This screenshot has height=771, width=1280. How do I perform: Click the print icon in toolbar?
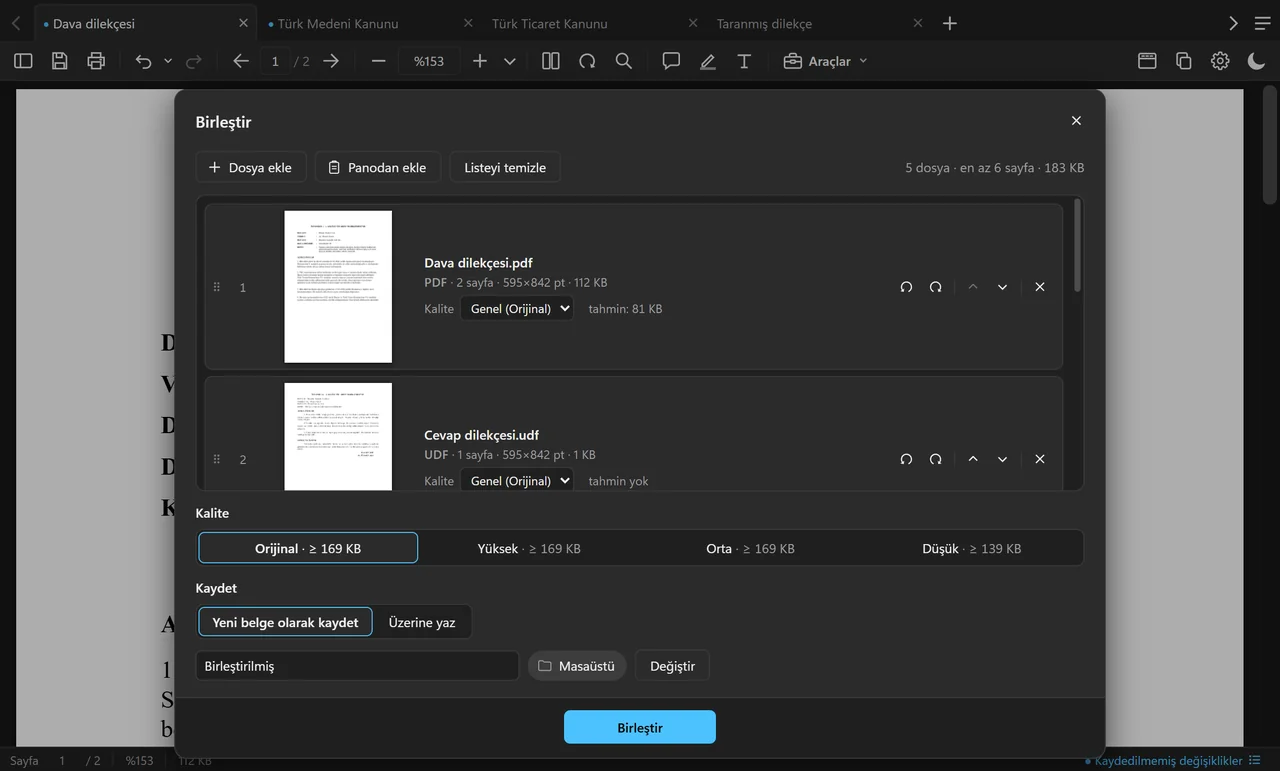96,61
